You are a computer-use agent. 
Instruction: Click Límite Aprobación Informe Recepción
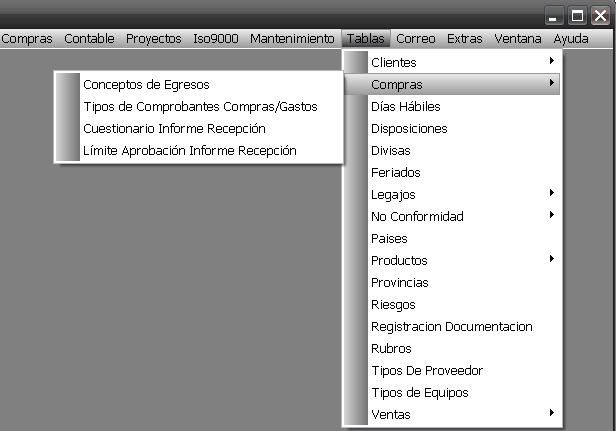pyautogui.click(x=190, y=151)
